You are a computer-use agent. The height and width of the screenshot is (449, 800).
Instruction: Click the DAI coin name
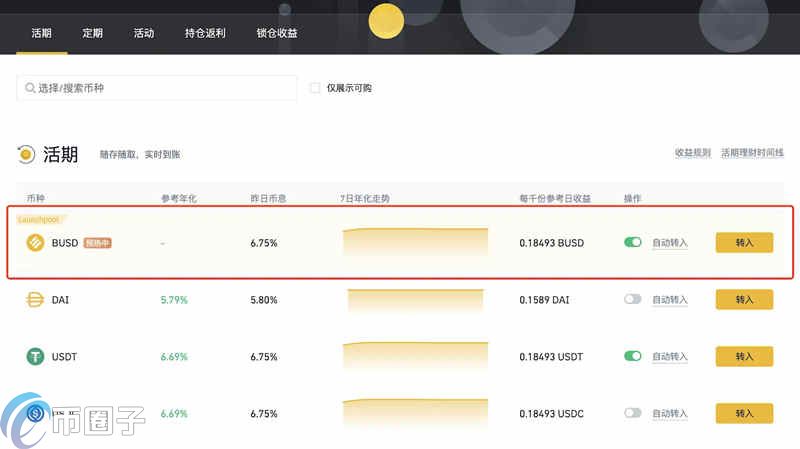tap(60, 300)
